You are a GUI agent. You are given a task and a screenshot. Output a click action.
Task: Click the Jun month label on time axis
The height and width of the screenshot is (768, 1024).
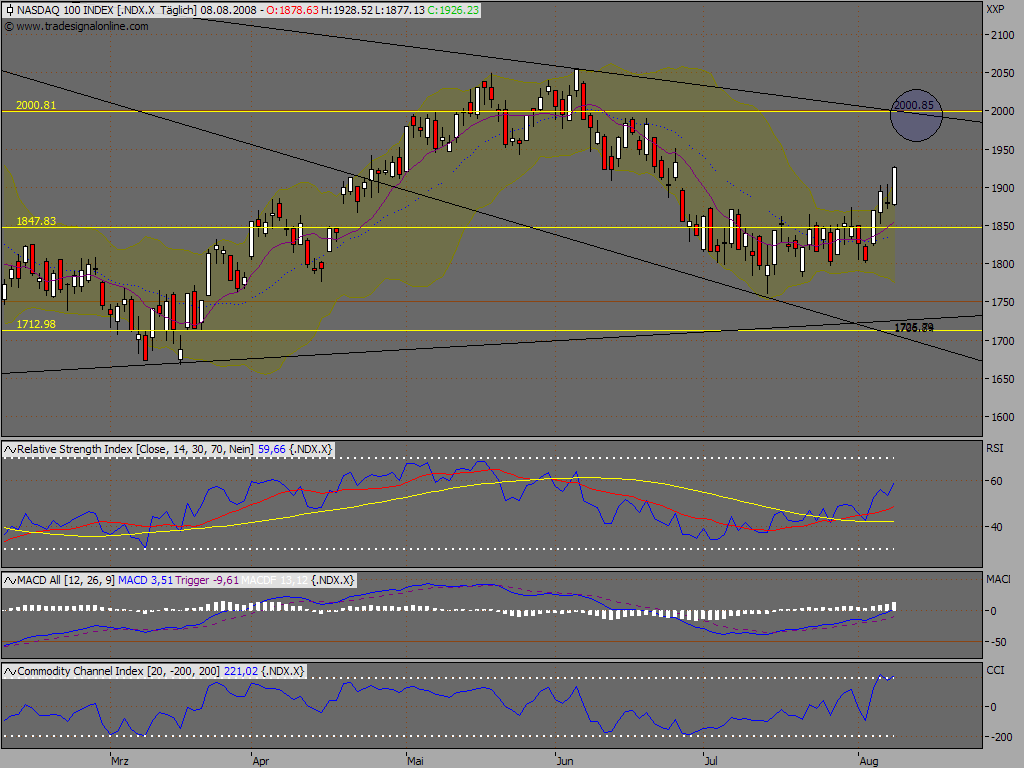coord(565,761)
